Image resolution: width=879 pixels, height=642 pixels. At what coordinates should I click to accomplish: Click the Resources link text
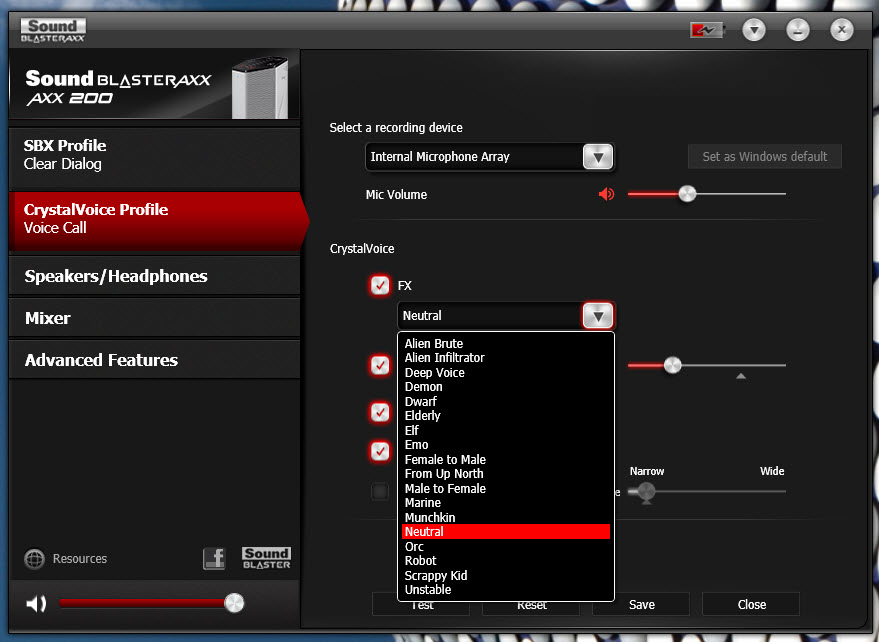tap(80, 559)
